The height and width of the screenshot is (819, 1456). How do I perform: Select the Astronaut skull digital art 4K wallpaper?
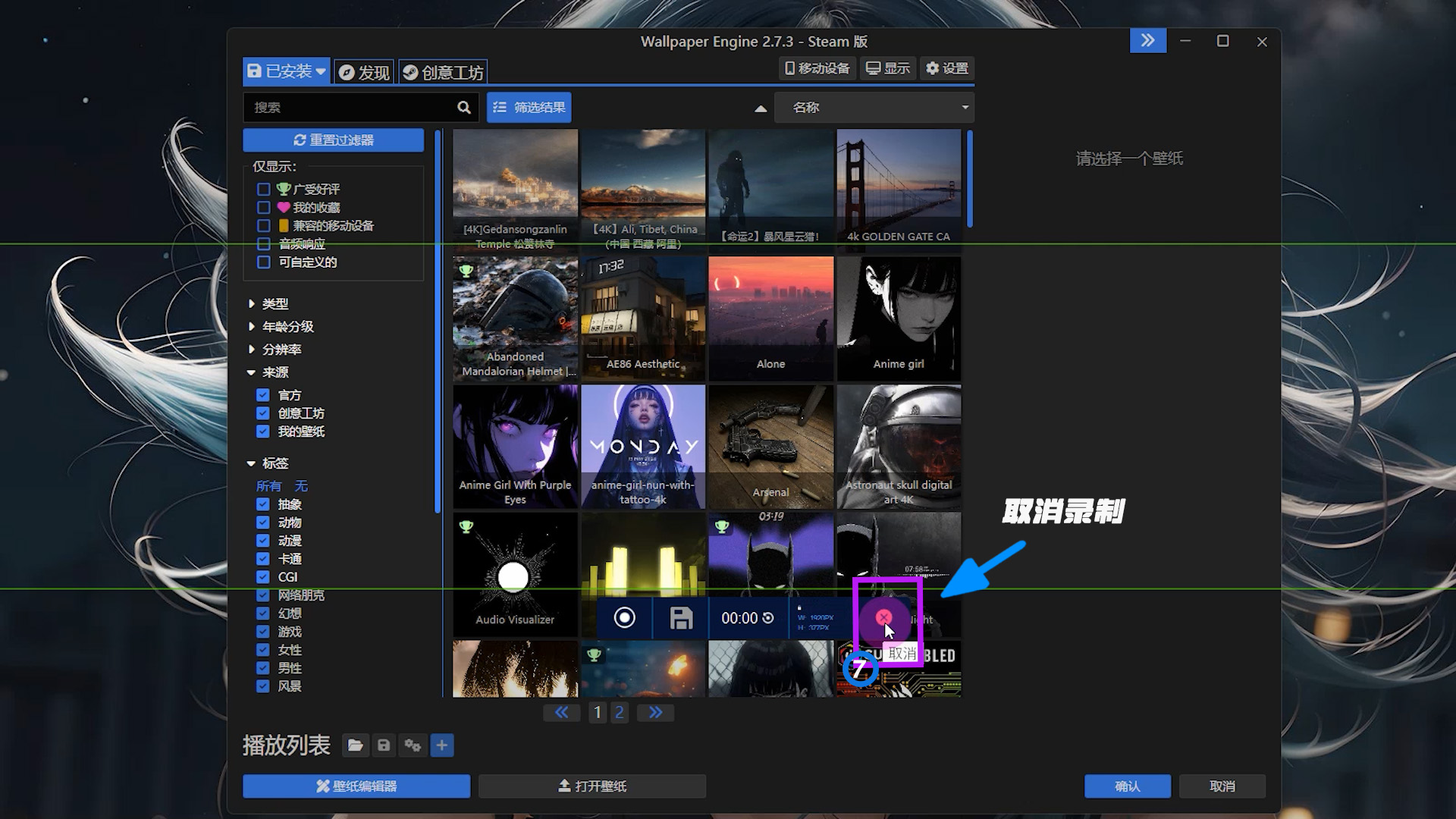point(899,446)
